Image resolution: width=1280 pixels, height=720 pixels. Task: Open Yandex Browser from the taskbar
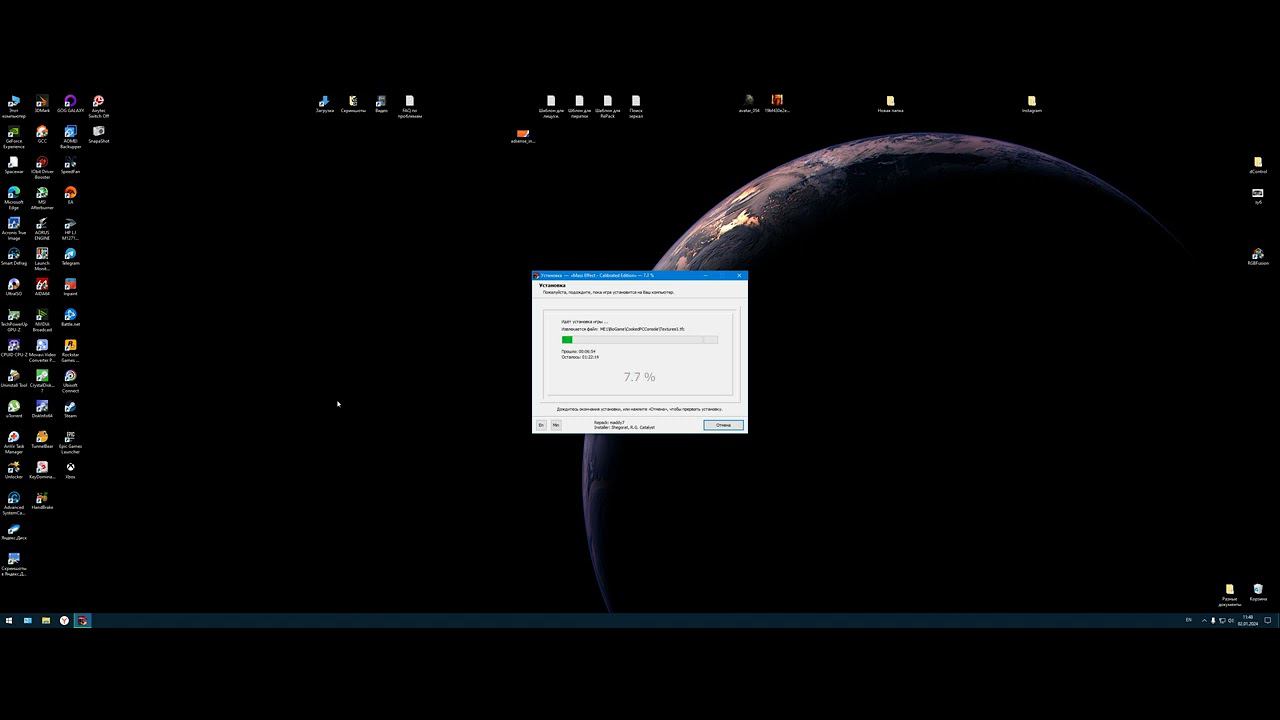[64, 620]
